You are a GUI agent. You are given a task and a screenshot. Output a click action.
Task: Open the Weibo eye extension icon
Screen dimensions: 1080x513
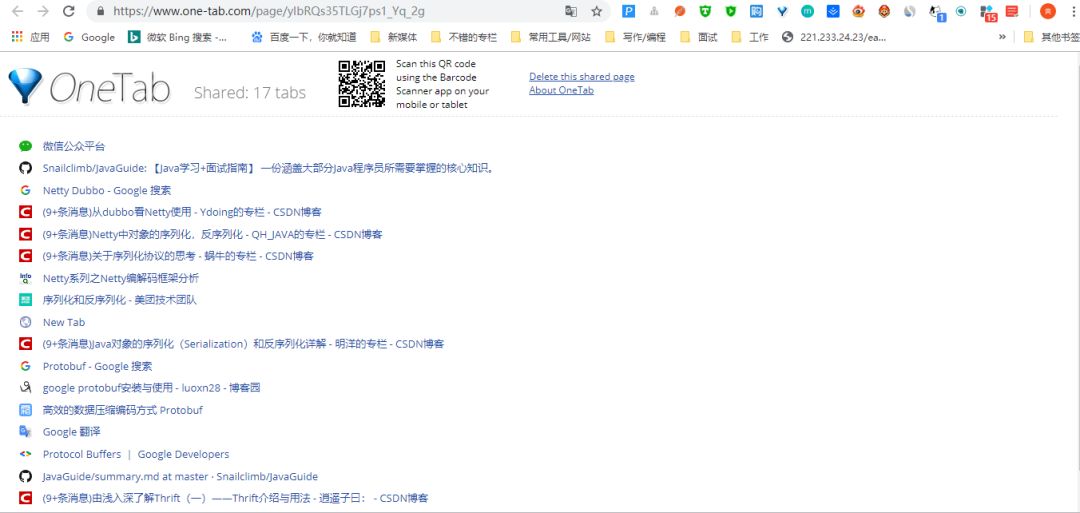click(x=858, y=11)
